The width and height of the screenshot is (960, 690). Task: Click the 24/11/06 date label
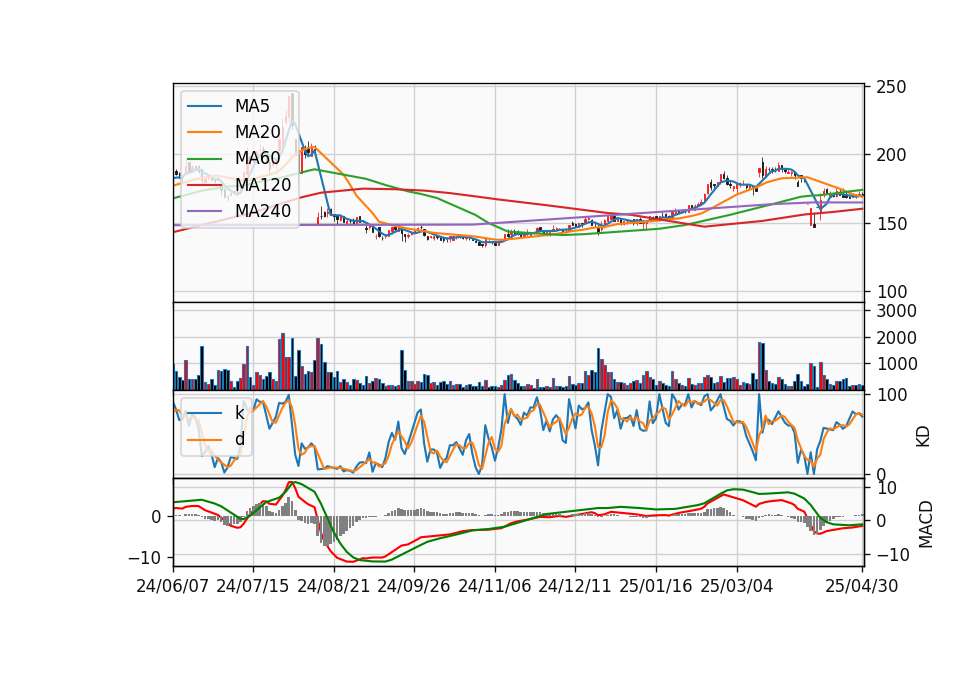coord(495,586)
